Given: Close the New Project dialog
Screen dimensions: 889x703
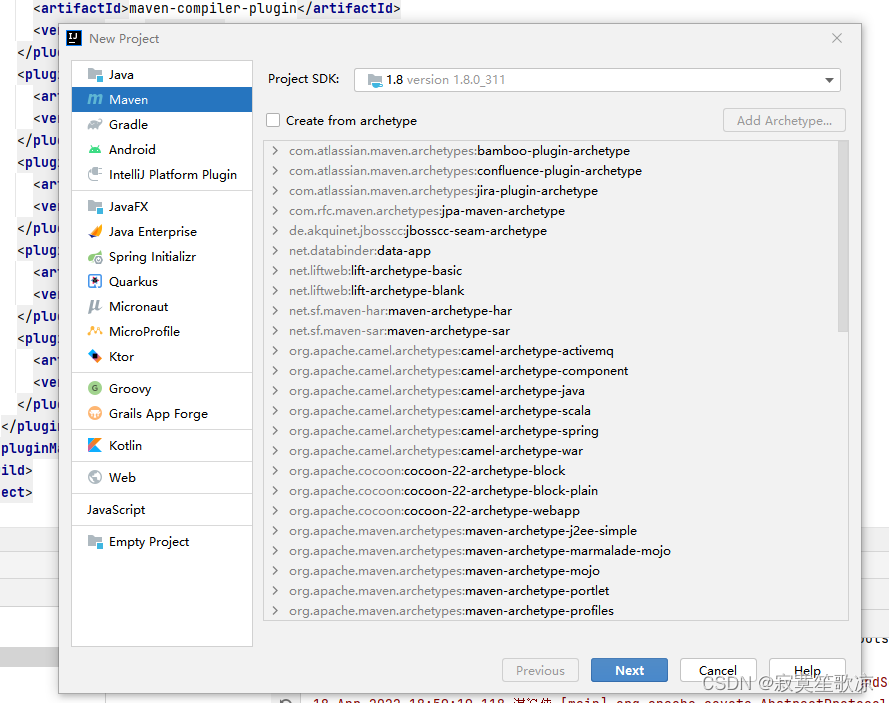Looking at the screenshot, I should [837, 38].
